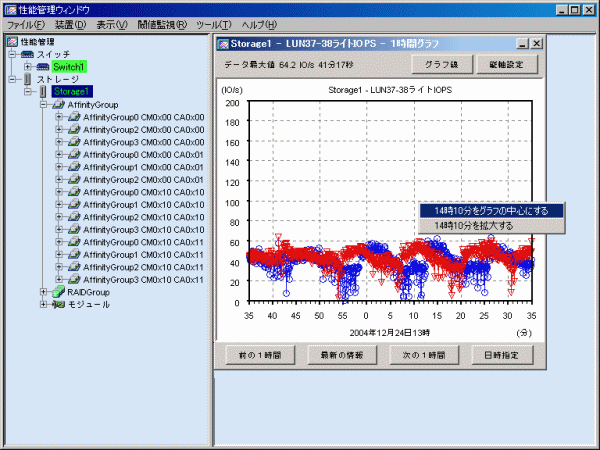
Task: Click the AffinityGroup parent folder icon
Action: coord(58,104)
